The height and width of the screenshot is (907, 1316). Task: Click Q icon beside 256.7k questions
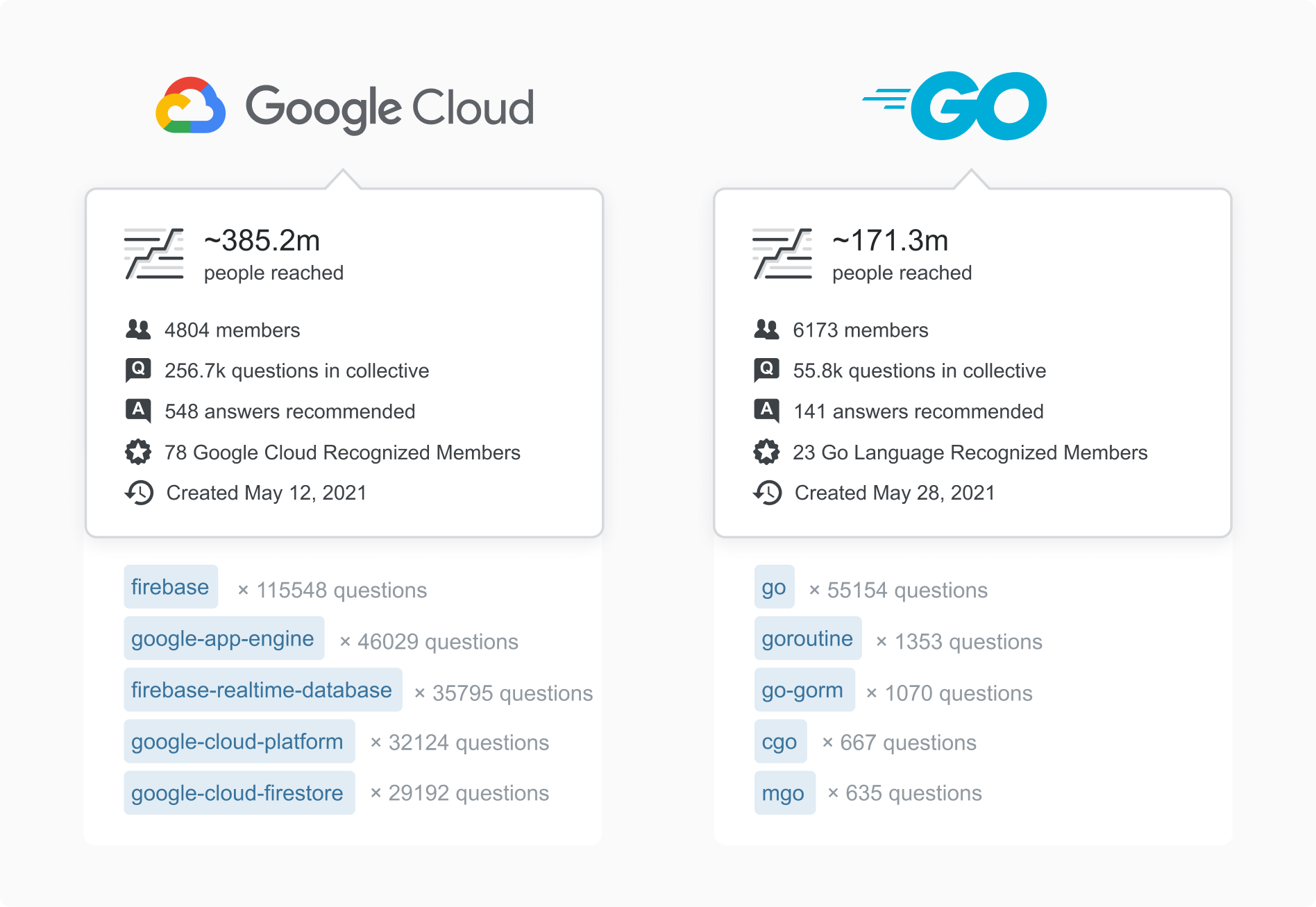click(x=138, y=370)
